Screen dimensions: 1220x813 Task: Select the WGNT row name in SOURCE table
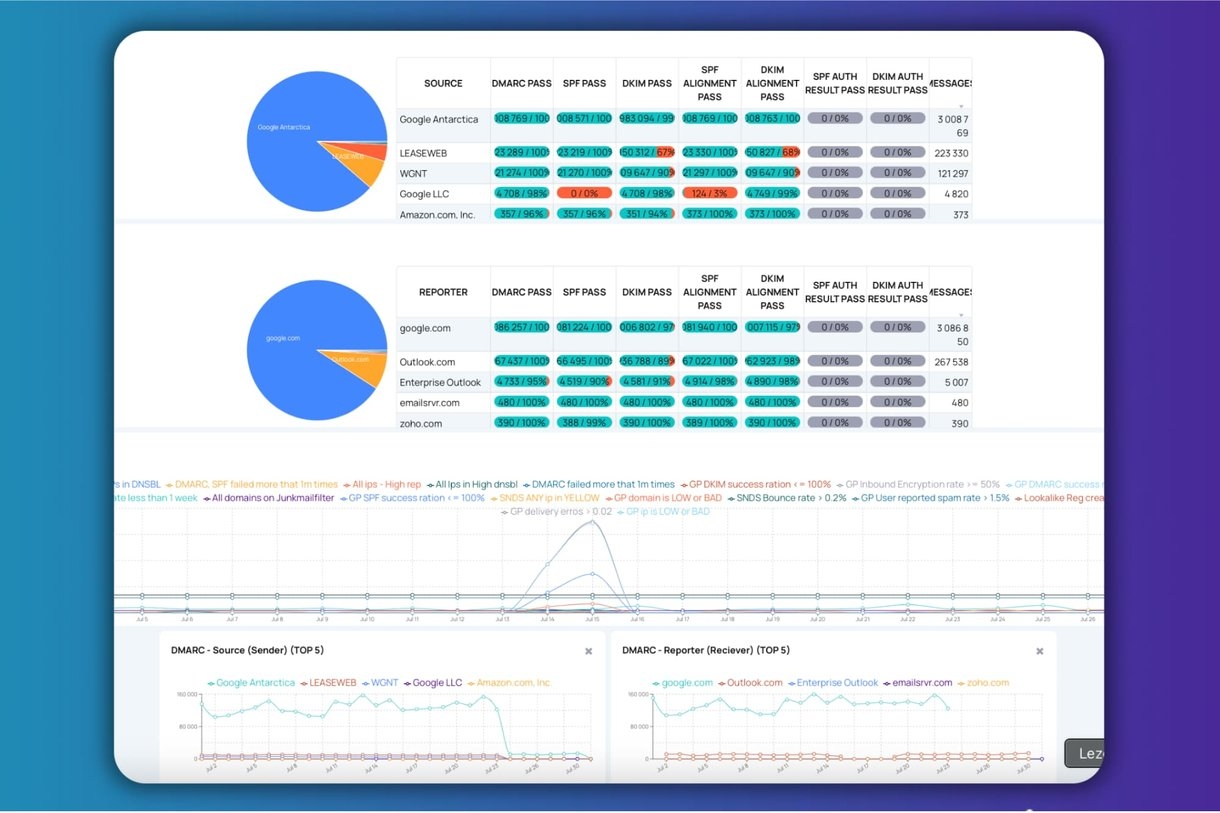coord(413,173)
